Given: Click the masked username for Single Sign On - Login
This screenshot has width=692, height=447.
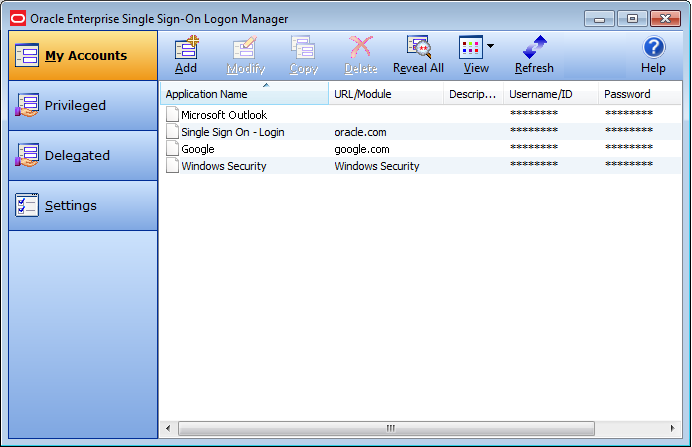Looking at the screenshot, I should point(534,130).
